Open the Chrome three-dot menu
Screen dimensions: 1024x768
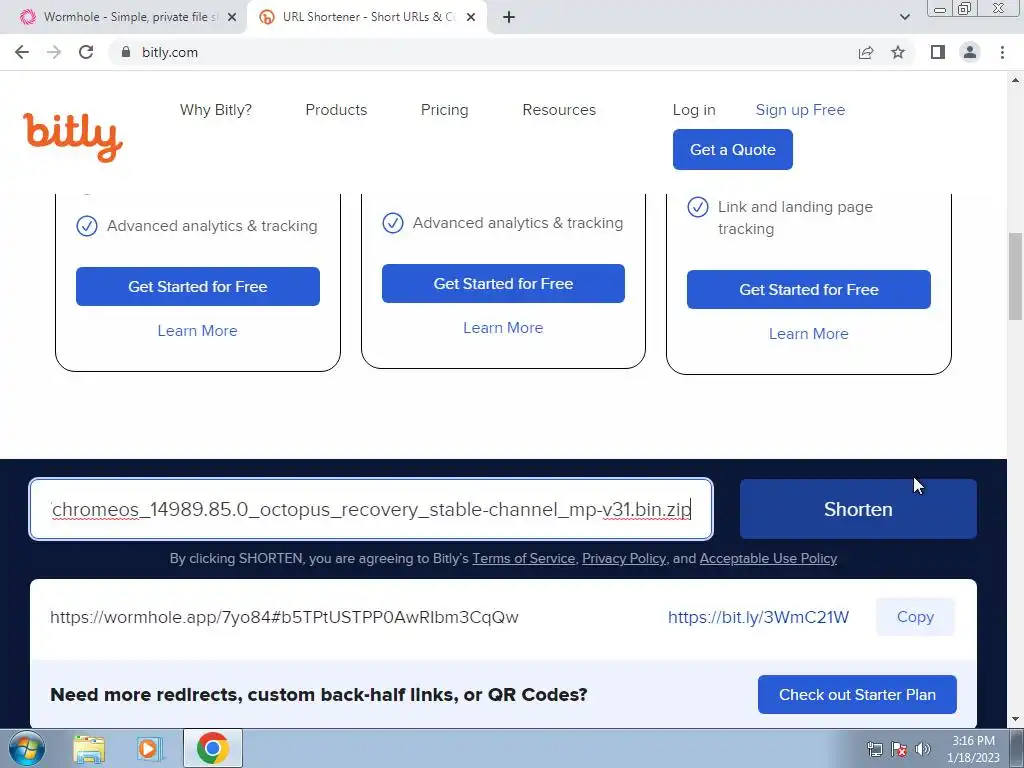1002,52
